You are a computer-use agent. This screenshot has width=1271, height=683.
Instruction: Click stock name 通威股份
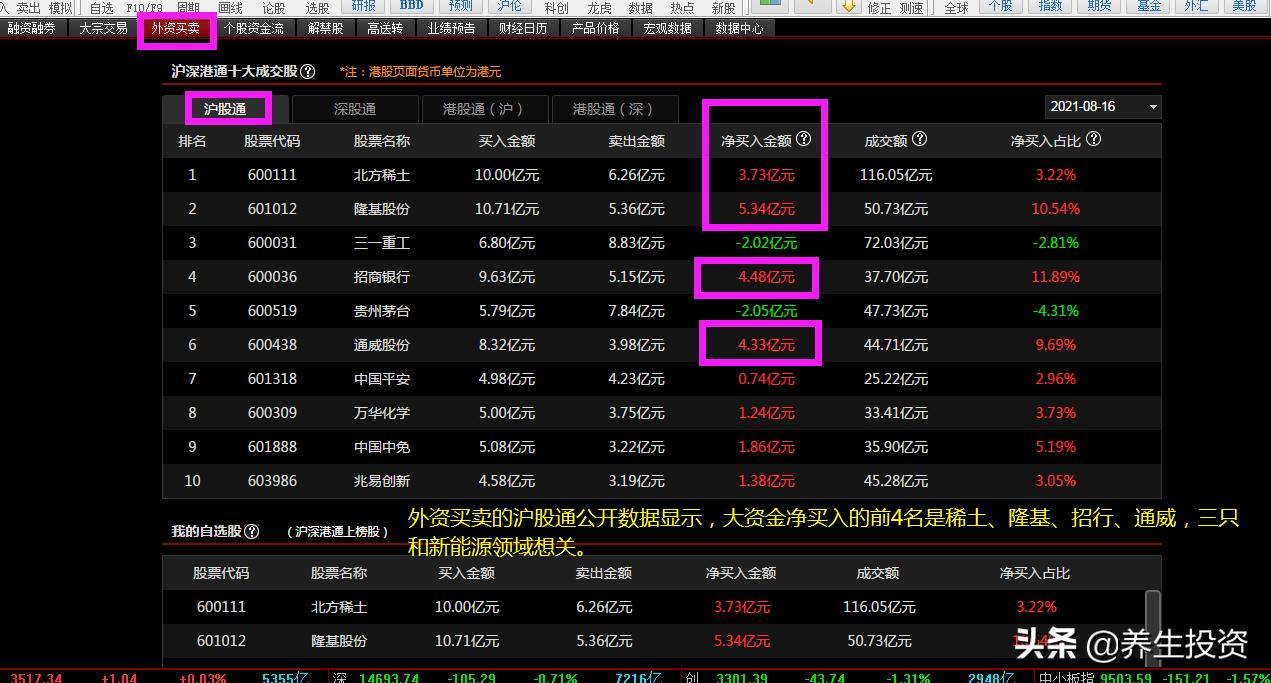[381, 345]
